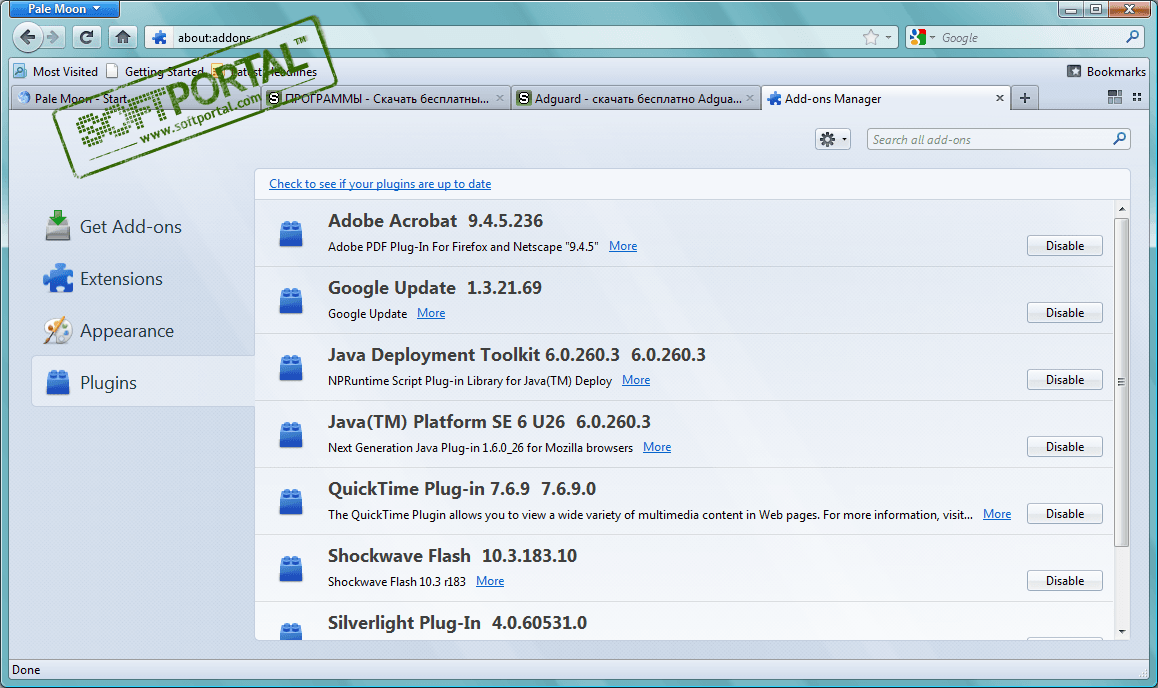Open Extensions section
This screenshot has width=1158, height=688.
(103, 279)
